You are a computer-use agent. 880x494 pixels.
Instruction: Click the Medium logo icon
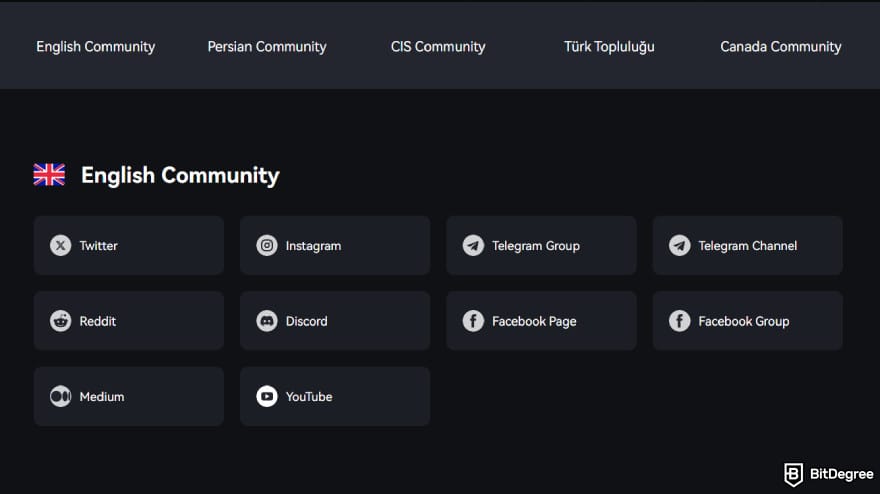[x=61, y=396]
